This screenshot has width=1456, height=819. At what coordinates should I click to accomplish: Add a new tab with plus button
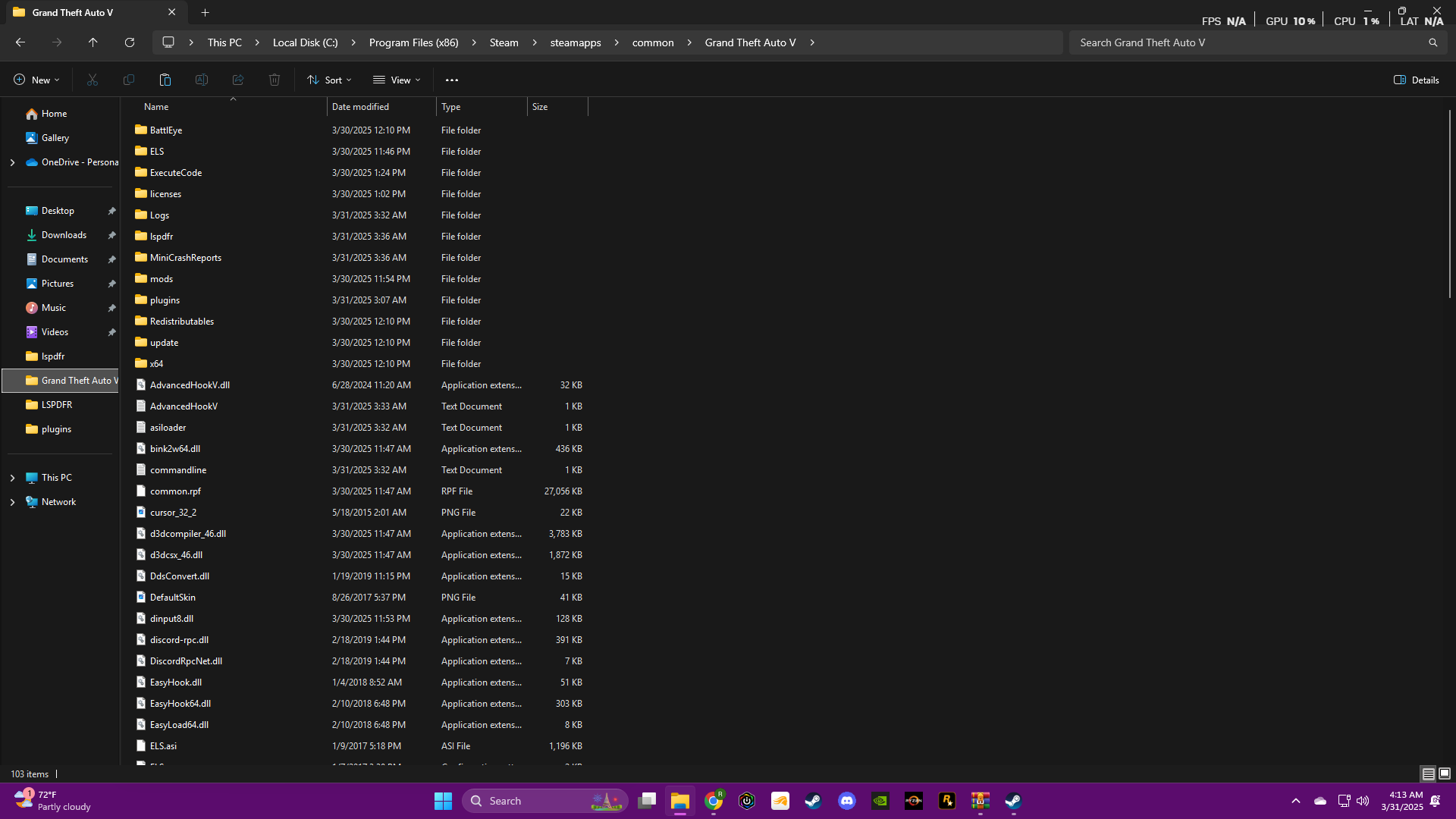[206, 12]
